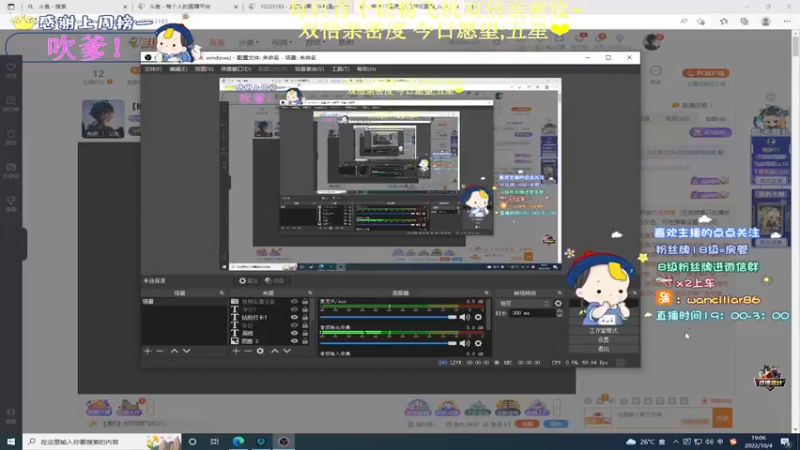This screenshot has width=800, height=450.
Task: Hide the 图像 2 source
Action: click(x=294, y=341)
